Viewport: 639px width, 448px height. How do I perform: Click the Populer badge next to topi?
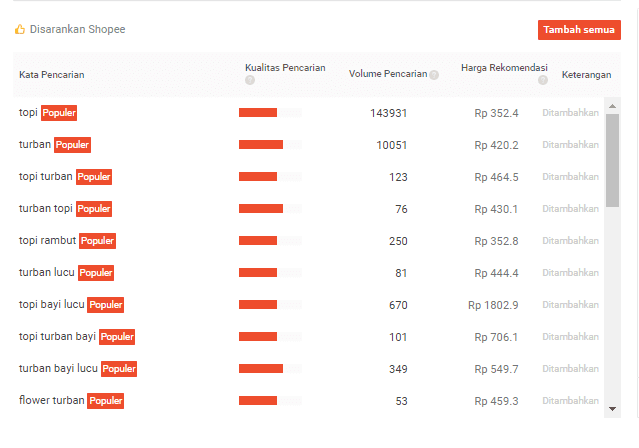click(x=59, y=113)
